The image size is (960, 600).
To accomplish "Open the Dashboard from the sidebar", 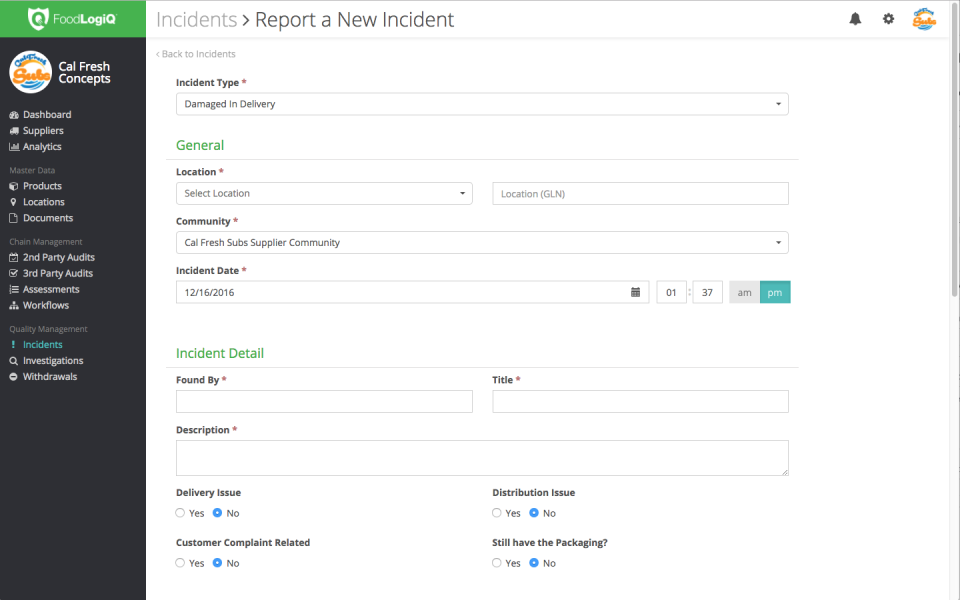I will tap(45, 114).
